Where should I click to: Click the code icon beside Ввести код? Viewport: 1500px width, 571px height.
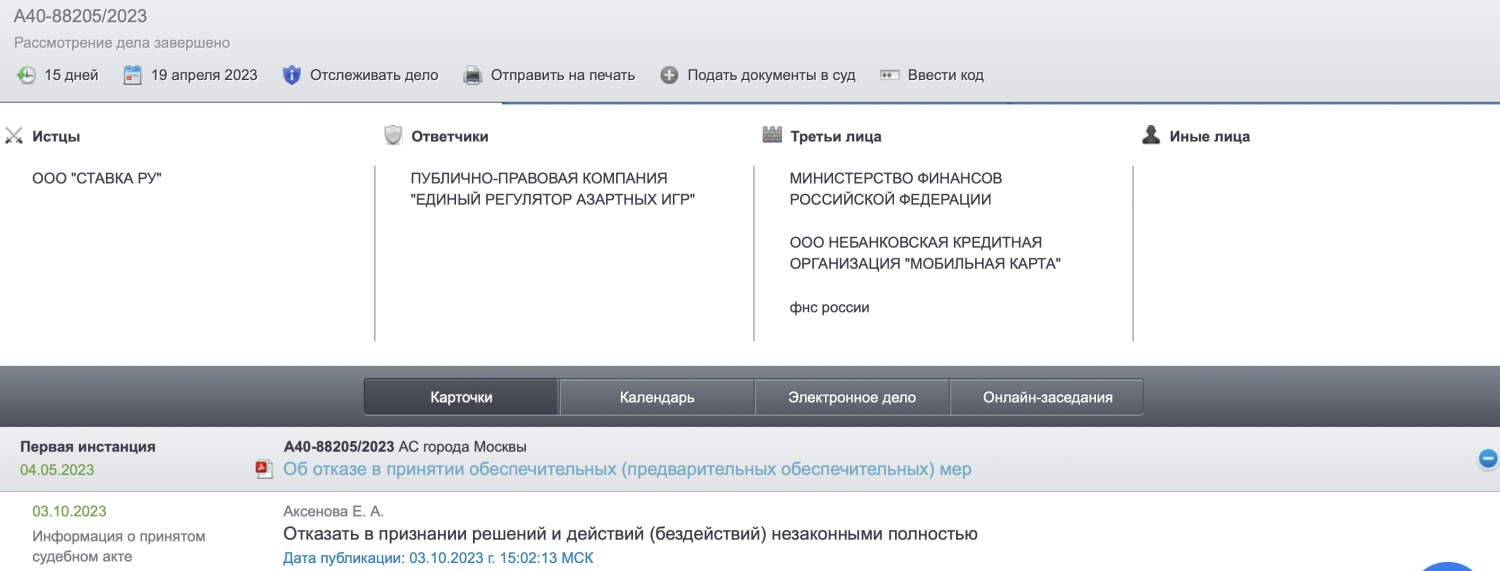(889, 75)
